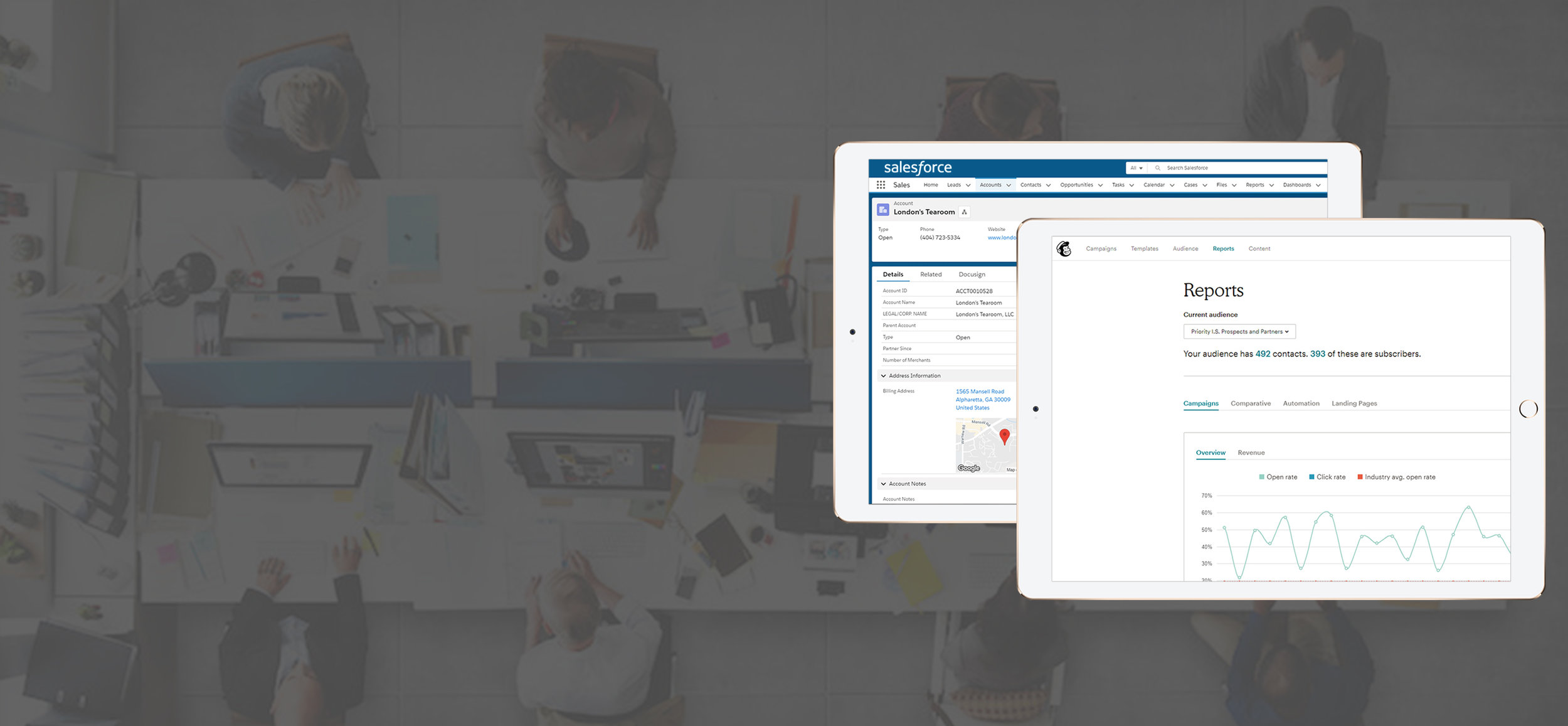Open the Cases tab in Salesforce
The width and height of the screenshot is (1568, 726).
(1190, 185)
